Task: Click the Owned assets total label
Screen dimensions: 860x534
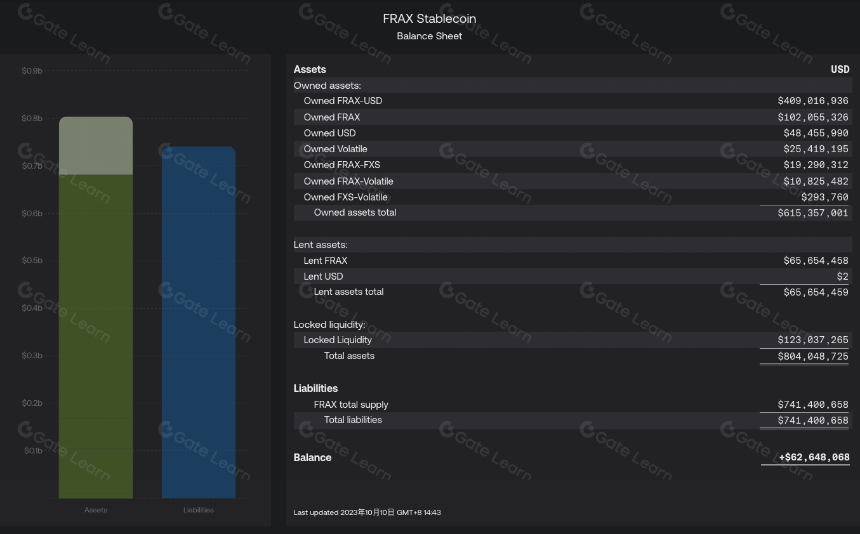Action: pos(355,213)
